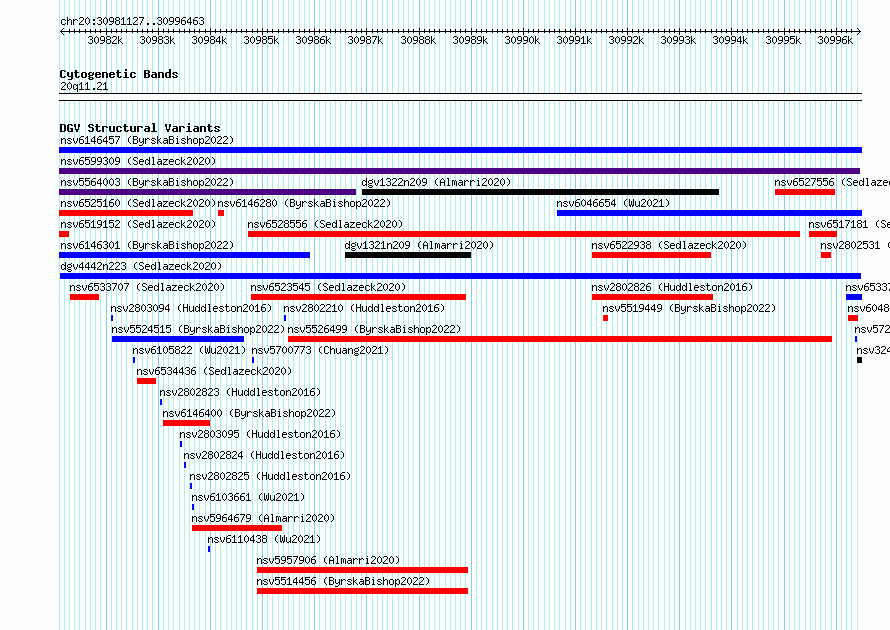
Task: Click nsv5700773 (Chuang2021) label
Action: pyautogui.click(x=320, y=350)
